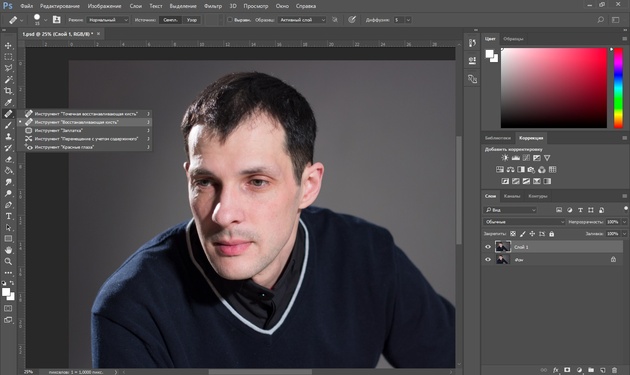630x375 pixels.
Task: Switch to the Каналы tab
Action: 511,196
